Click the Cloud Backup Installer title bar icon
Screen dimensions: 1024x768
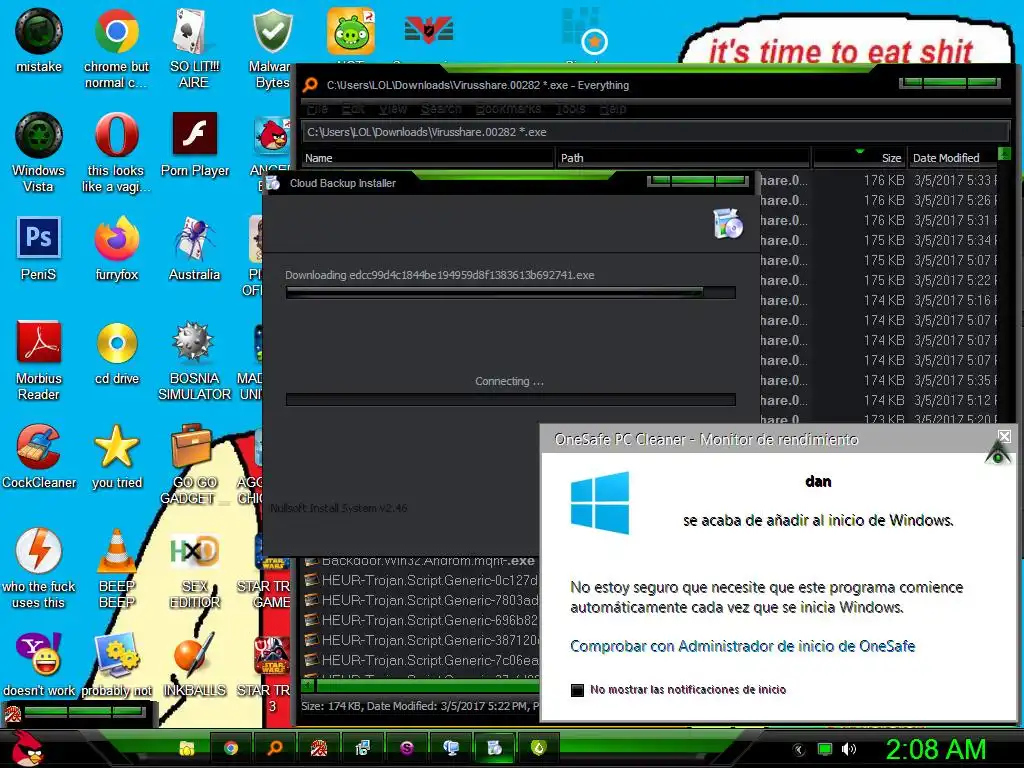(273, 183)
